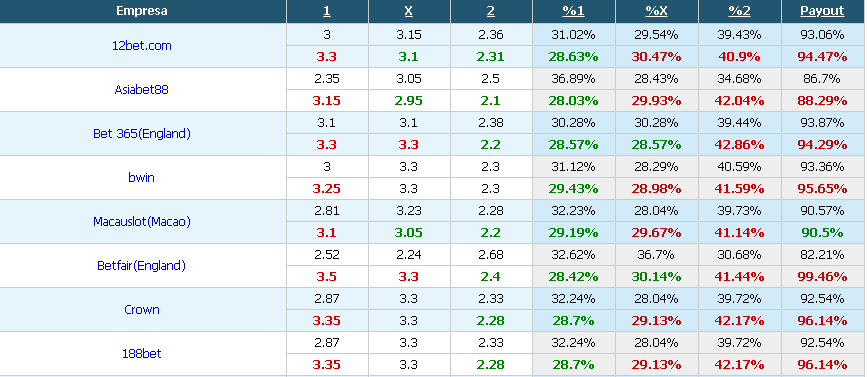The width and height of the screenshot is (867, 377).
Task: Sort table by %2 header
Action: (739, 11)
